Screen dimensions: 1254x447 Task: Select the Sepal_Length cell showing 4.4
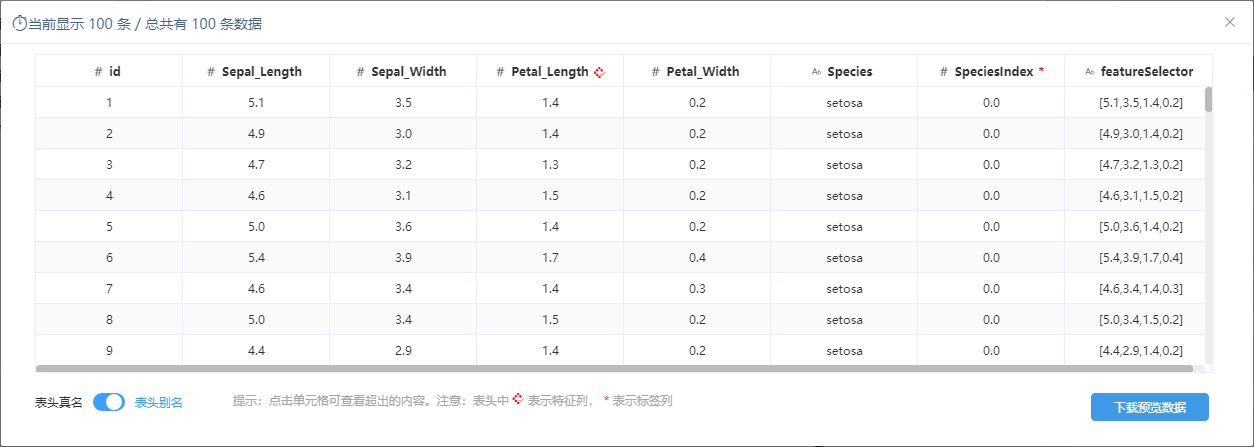click(256, 351)
